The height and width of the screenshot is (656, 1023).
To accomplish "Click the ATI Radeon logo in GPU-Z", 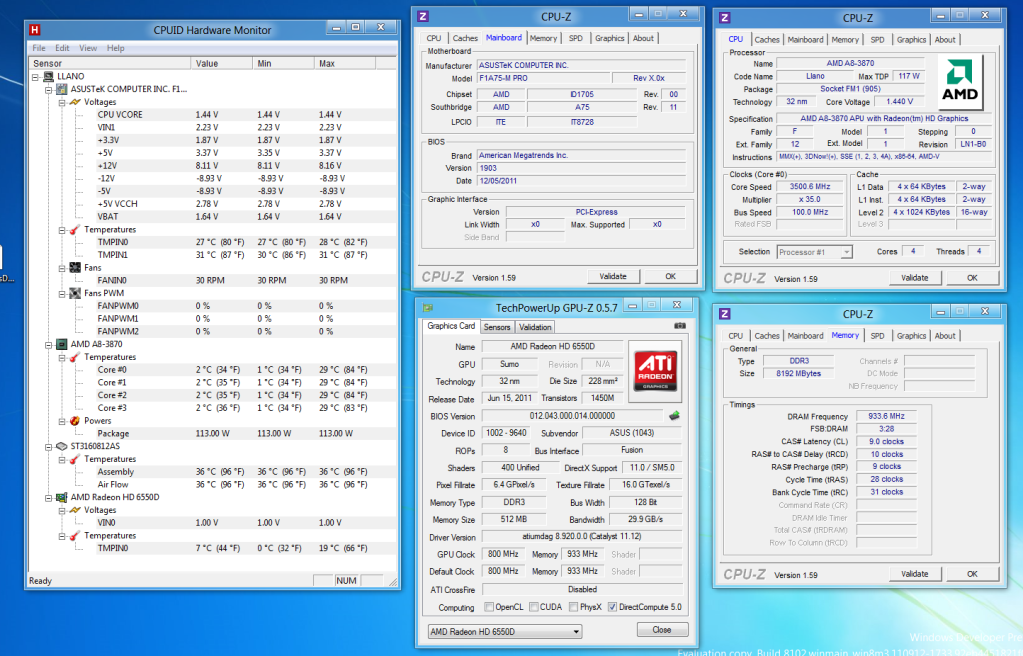I will 655,371.
